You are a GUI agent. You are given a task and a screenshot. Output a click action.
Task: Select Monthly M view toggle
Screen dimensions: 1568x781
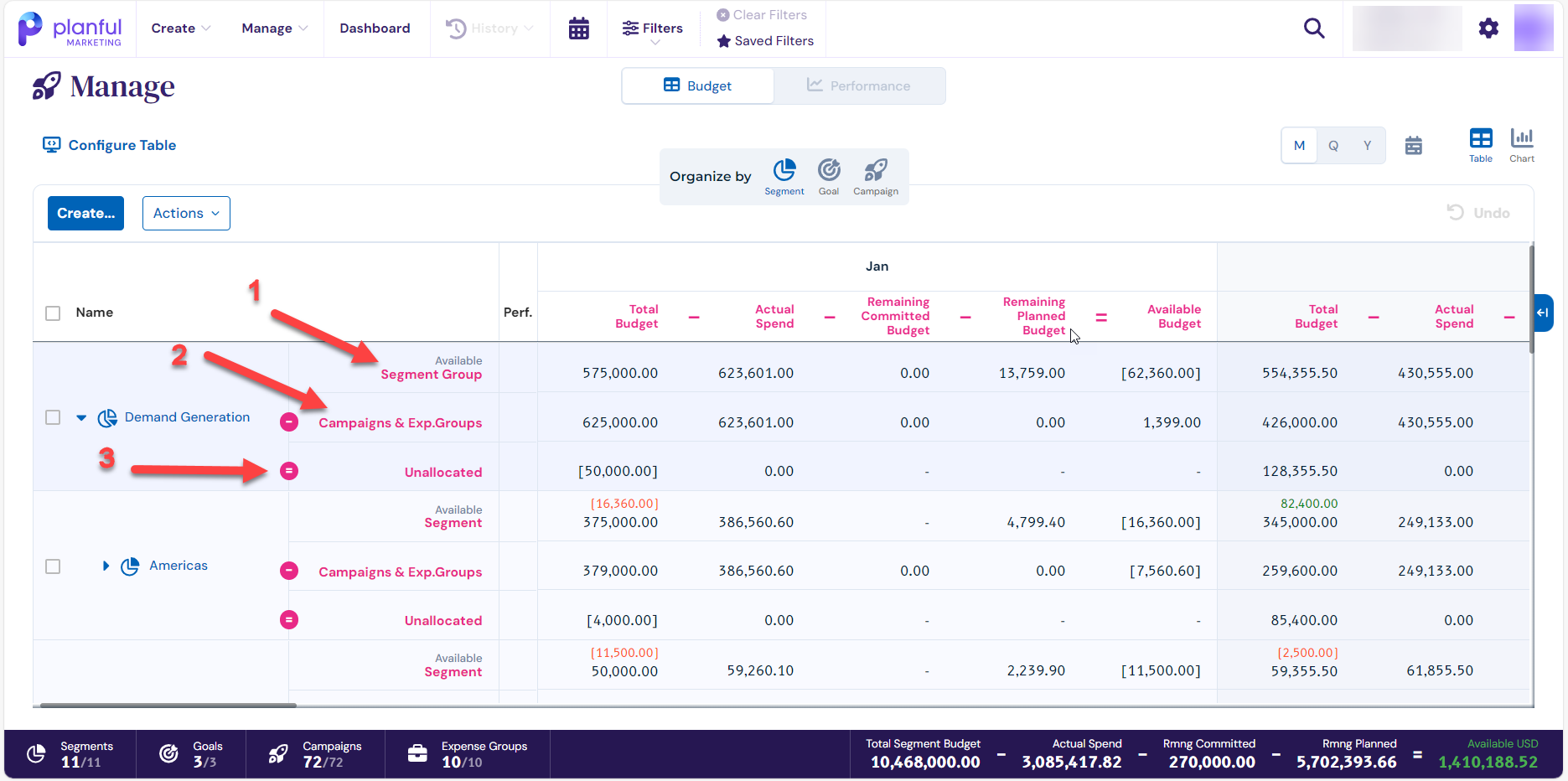(1300, 146)
